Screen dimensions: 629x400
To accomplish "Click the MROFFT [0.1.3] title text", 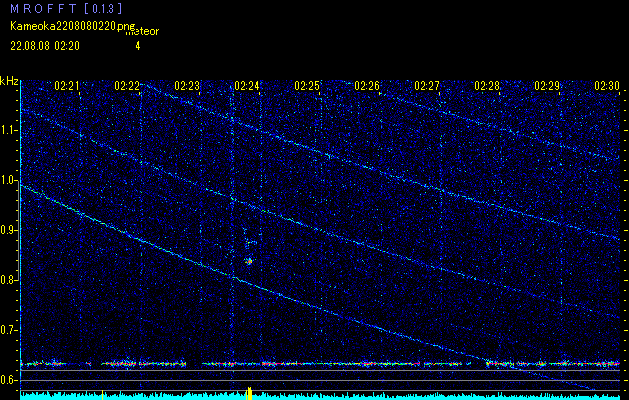I will (67, 9).
